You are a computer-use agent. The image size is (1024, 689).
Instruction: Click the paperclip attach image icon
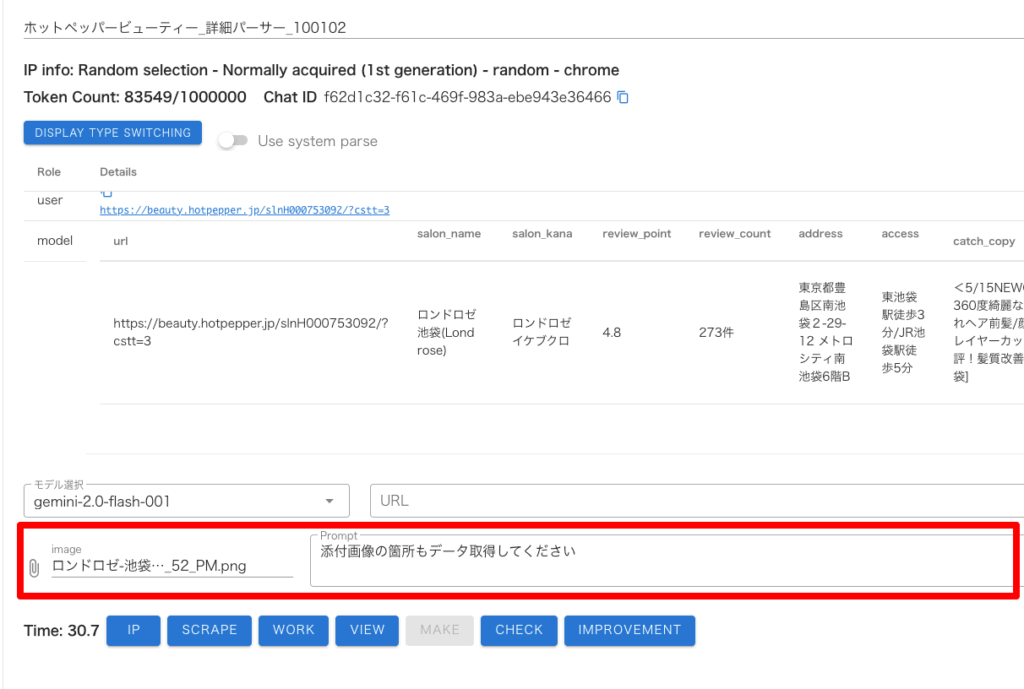[34, 568]
